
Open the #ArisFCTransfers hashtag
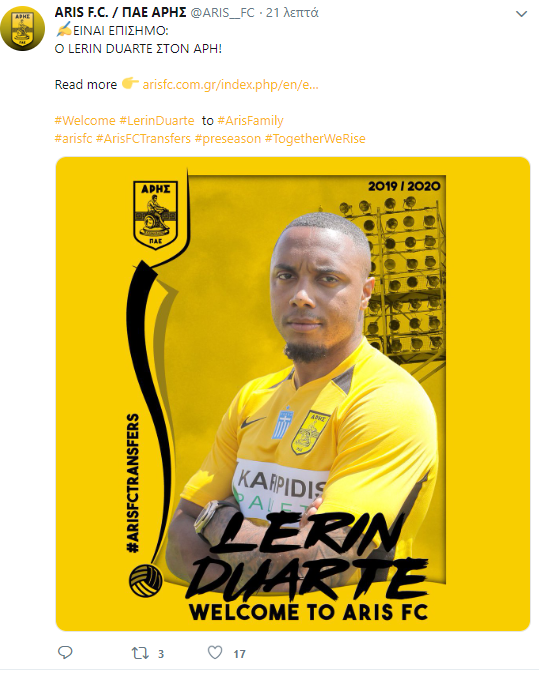143,138
